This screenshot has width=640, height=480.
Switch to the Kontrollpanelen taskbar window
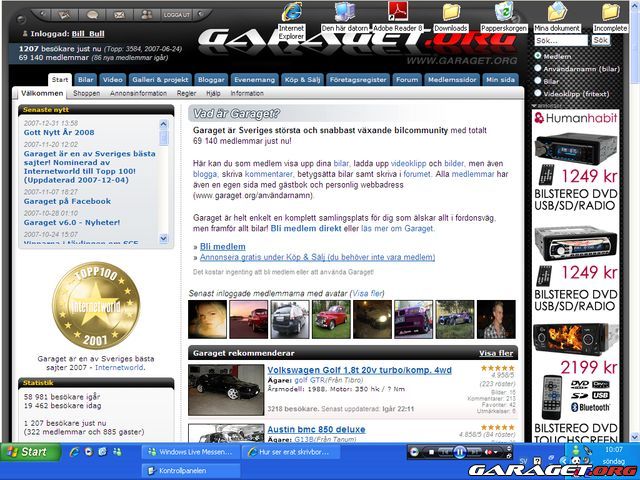(191, 471)
